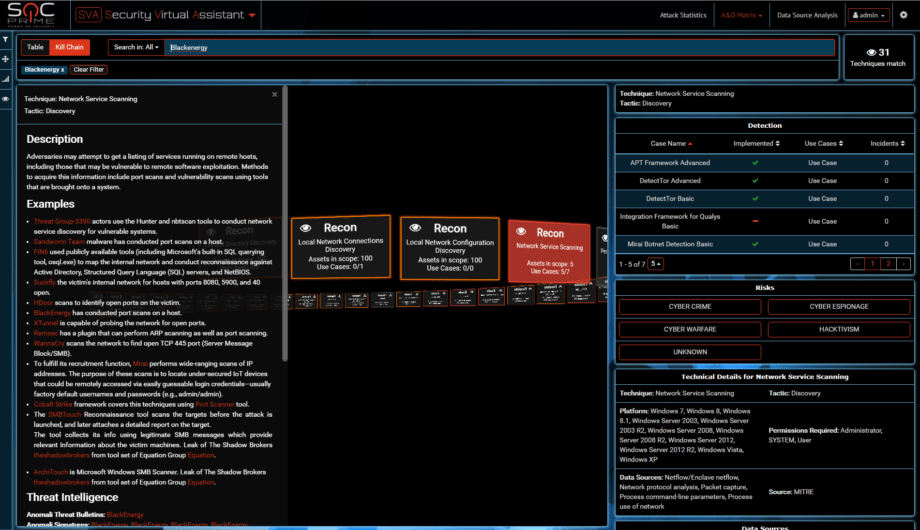The width and height of the screenshot is (920, 530).
Task: Open the WannaCry link in Examples
Action: coord(49,343)
